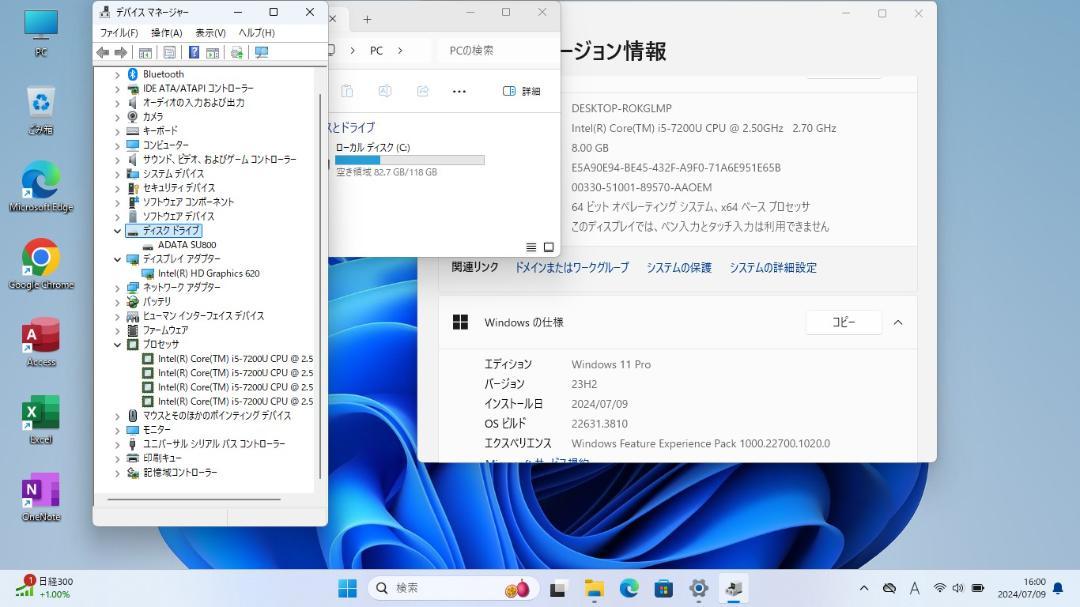This screenshot has height=607, width=1080.
Task: Open the PC desktop icon
Action: 41,32
